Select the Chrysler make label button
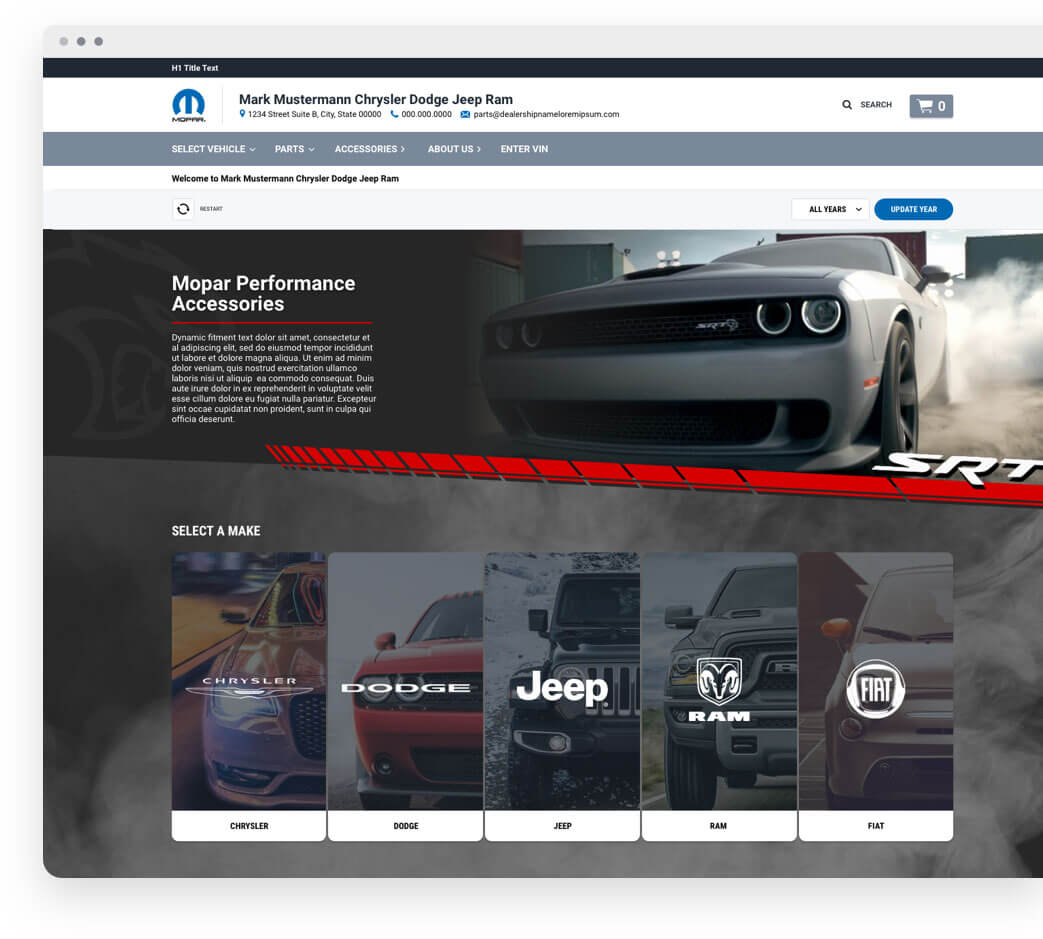 [x=249, y=825]
